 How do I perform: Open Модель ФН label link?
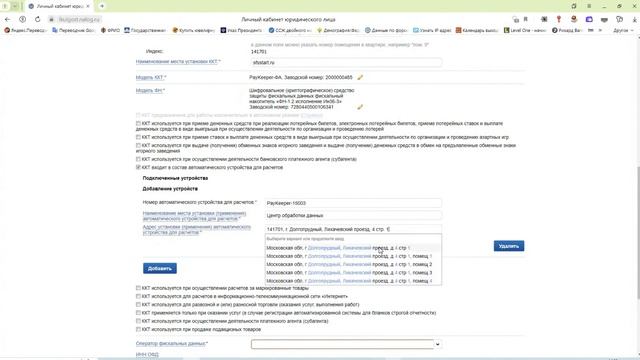(x=150, y=91)
